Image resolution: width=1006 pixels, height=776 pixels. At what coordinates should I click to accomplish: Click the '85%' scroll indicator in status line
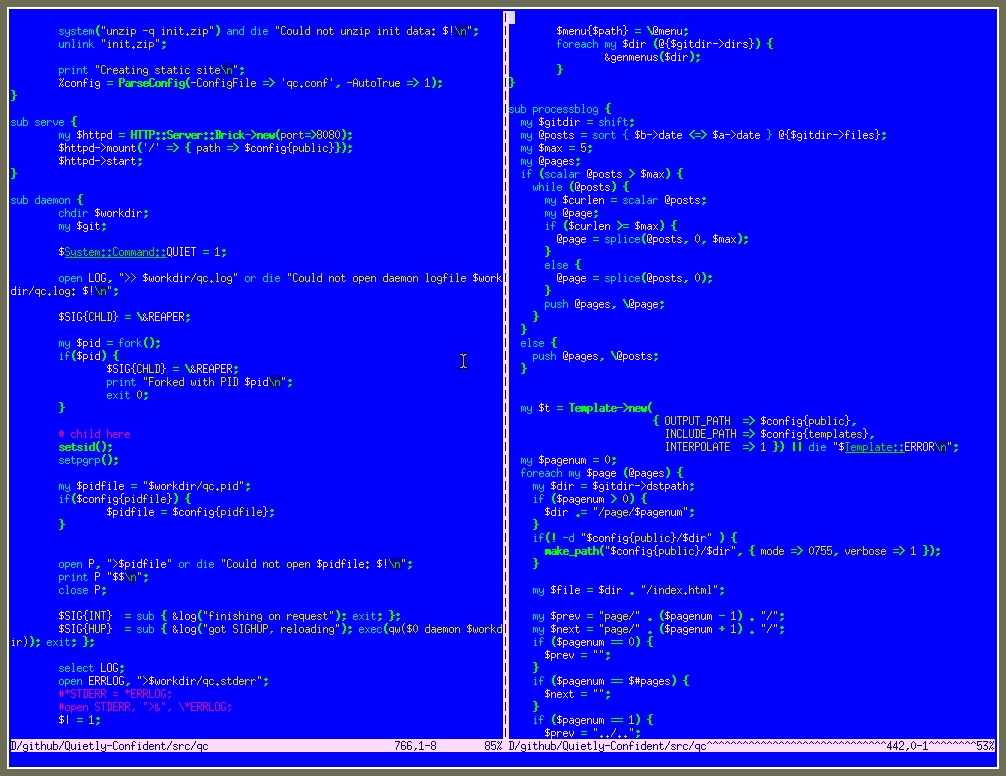tap(493, 746)
